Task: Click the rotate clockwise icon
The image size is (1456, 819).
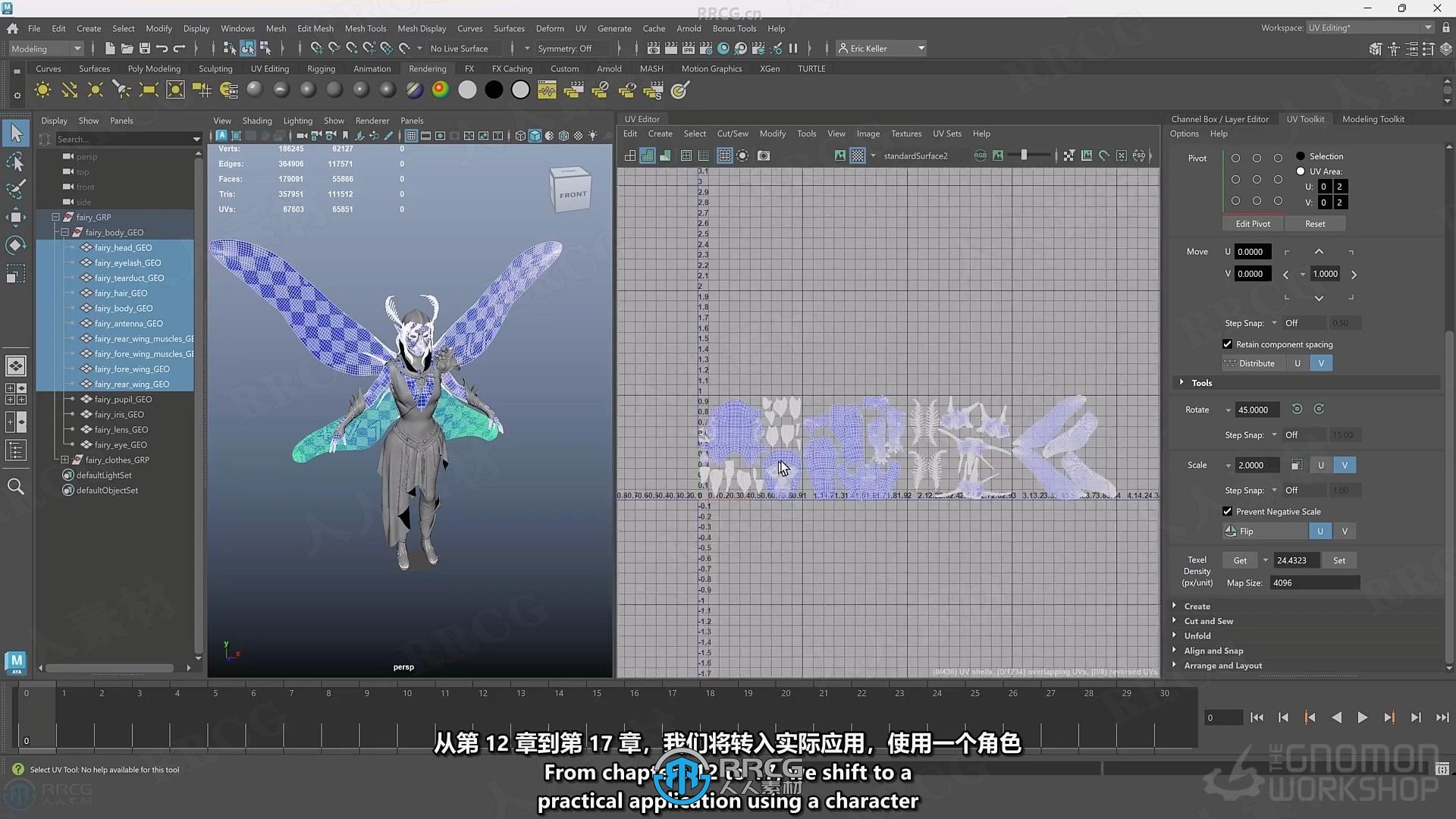Action: (1319, 409)
